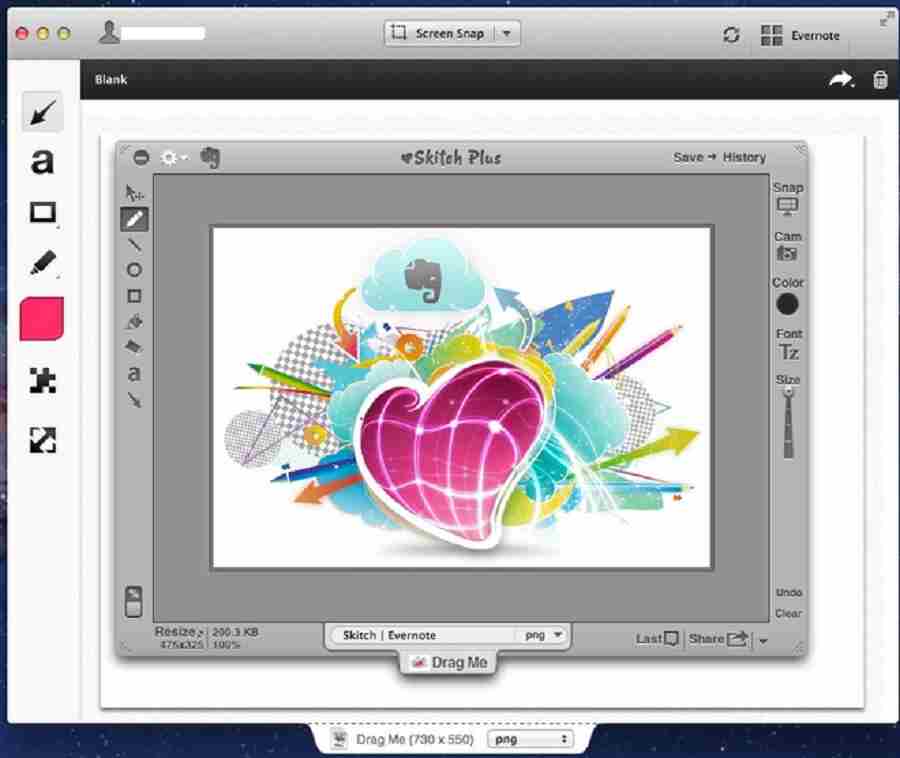This screenshot has width=900, height=758.
Task: Open the black Color circle in Skitch Plus
Action: (787, 304)
